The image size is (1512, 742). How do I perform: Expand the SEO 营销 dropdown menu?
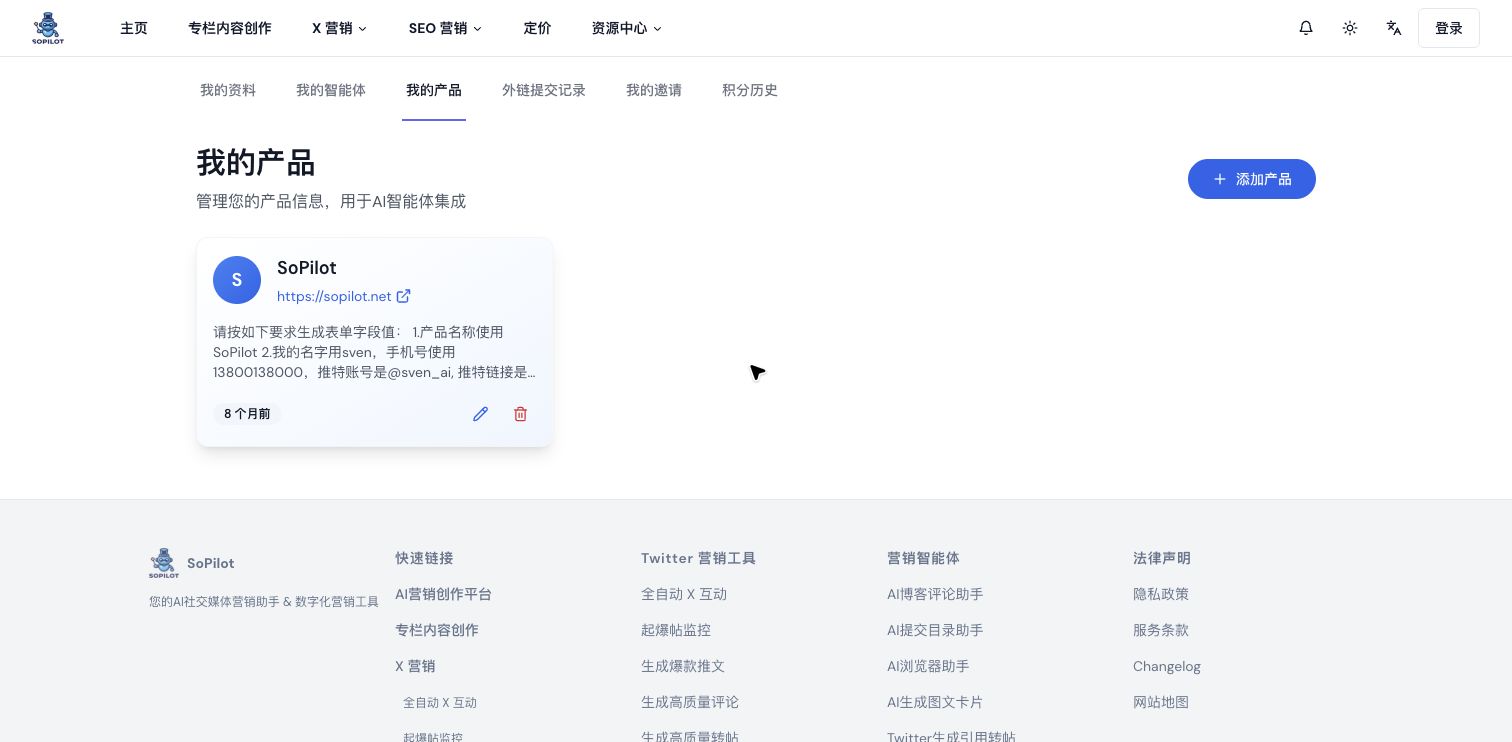coord(445,28)
